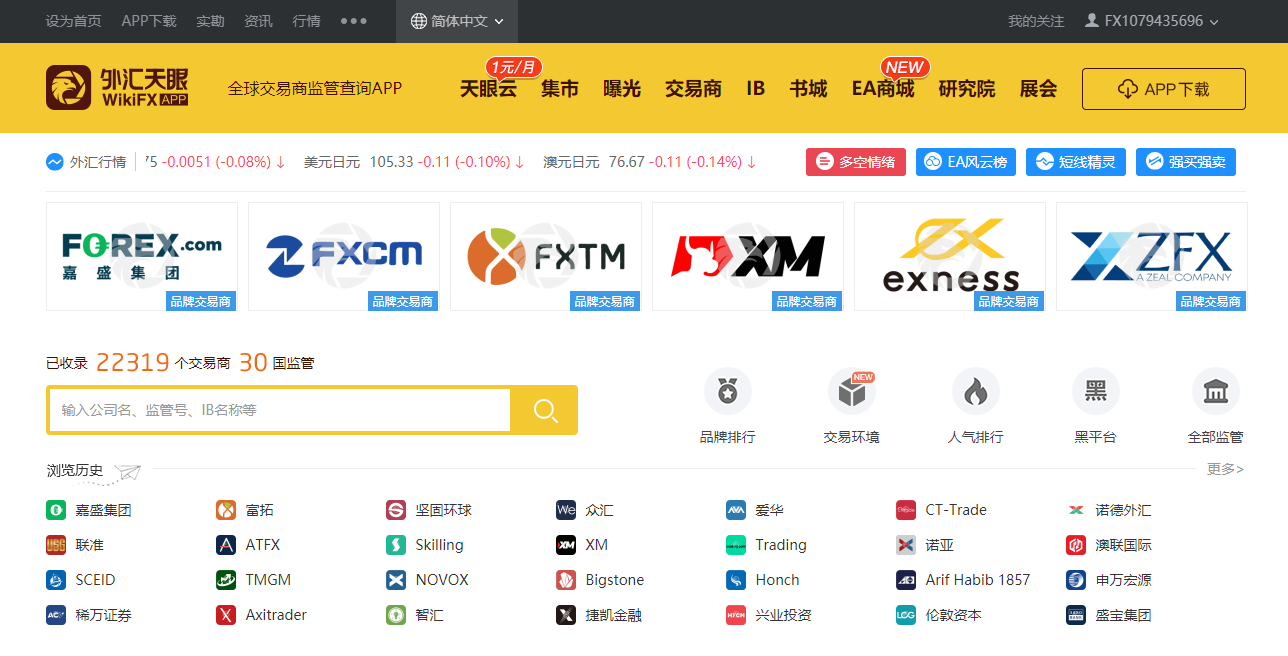Click the three-dots more menu
The width and height of the screenshot is (1288, 656).
(x=354, y=21)
